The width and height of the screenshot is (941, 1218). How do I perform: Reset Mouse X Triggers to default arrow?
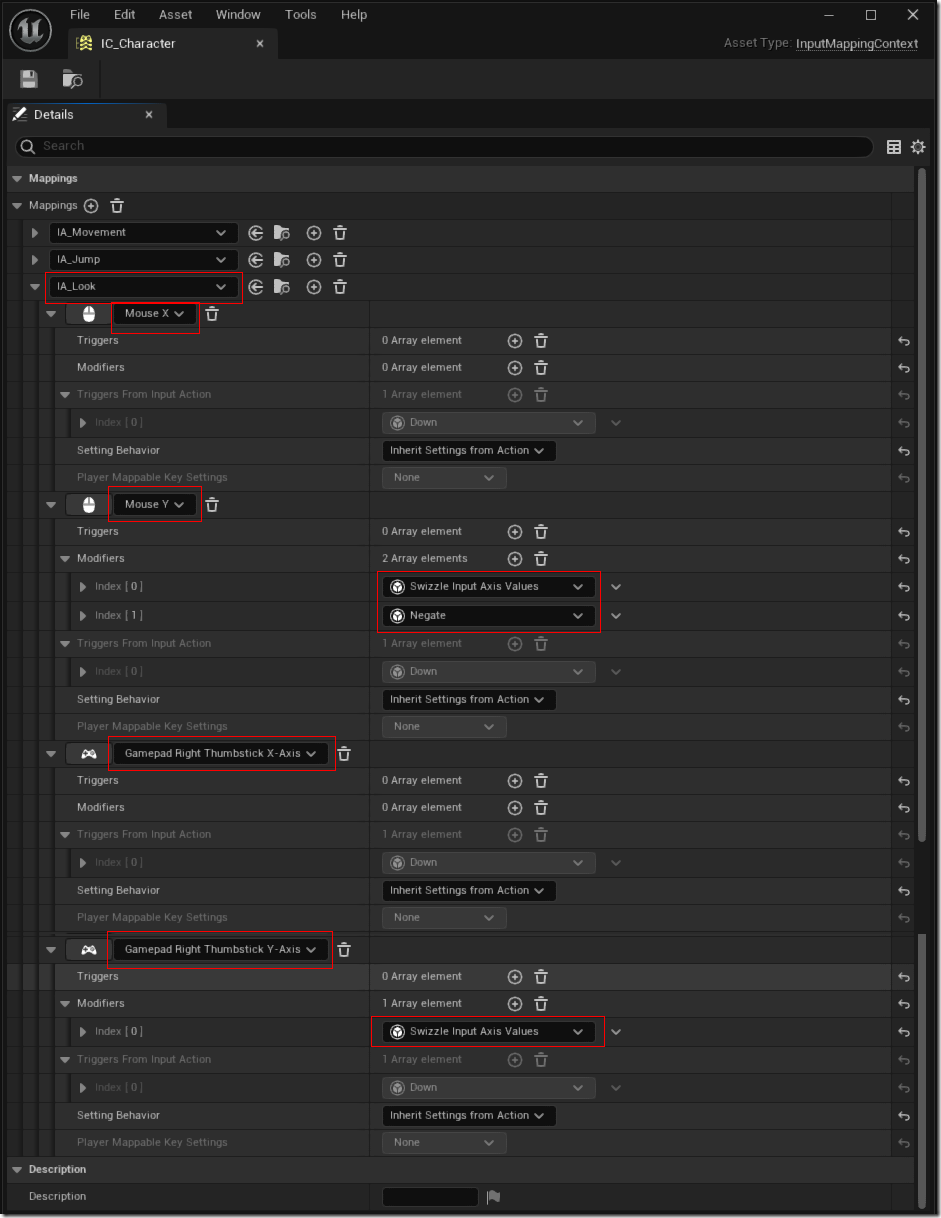[x=904, y=341]
